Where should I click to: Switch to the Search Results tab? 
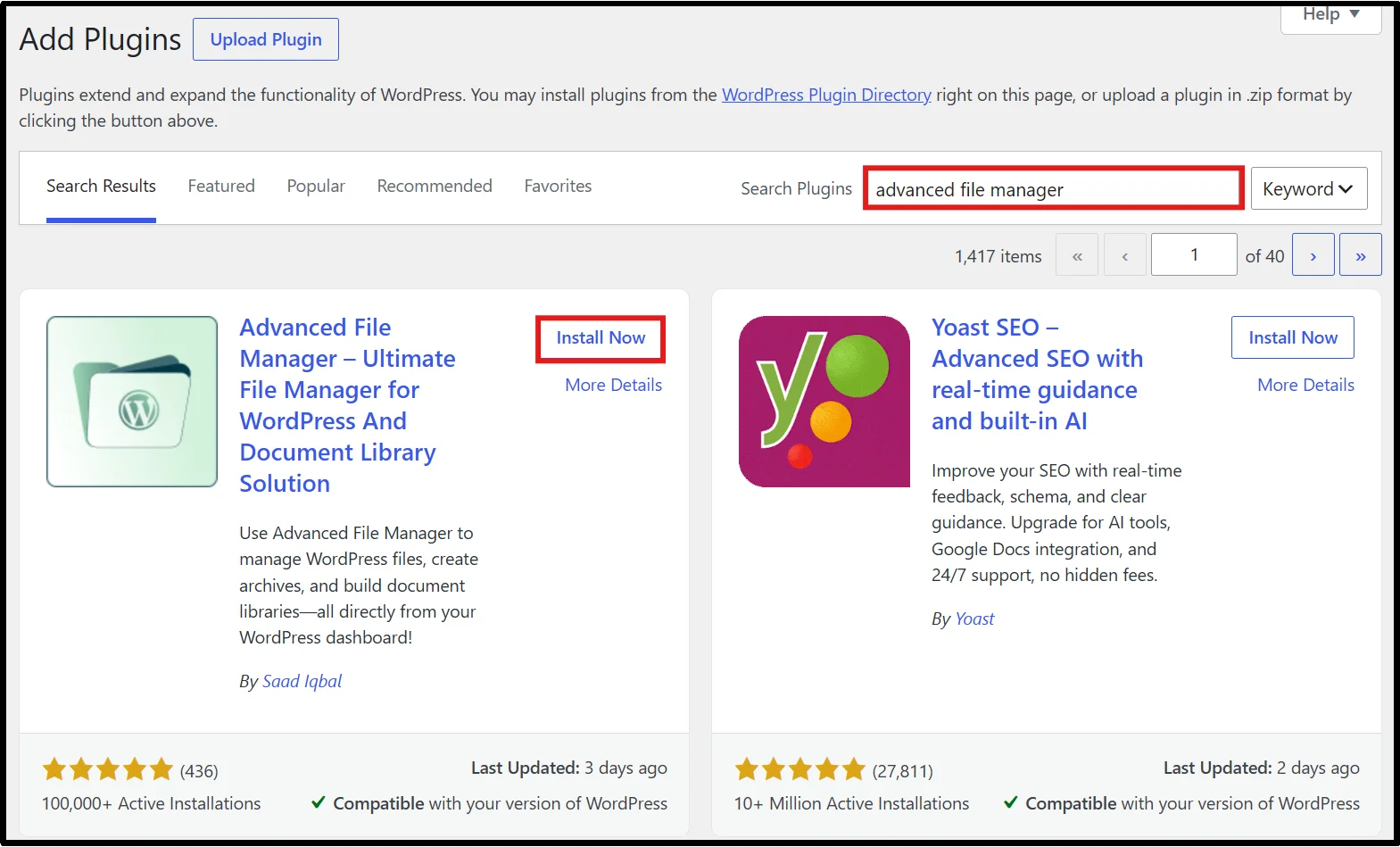[x=101, y=187]
